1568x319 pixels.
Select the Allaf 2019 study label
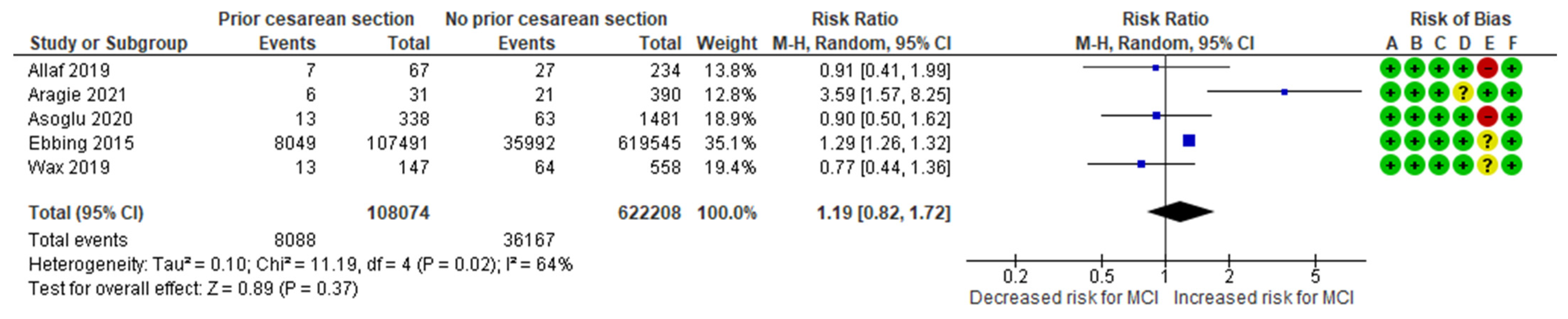pyautogui.click(x=69, y=70)
